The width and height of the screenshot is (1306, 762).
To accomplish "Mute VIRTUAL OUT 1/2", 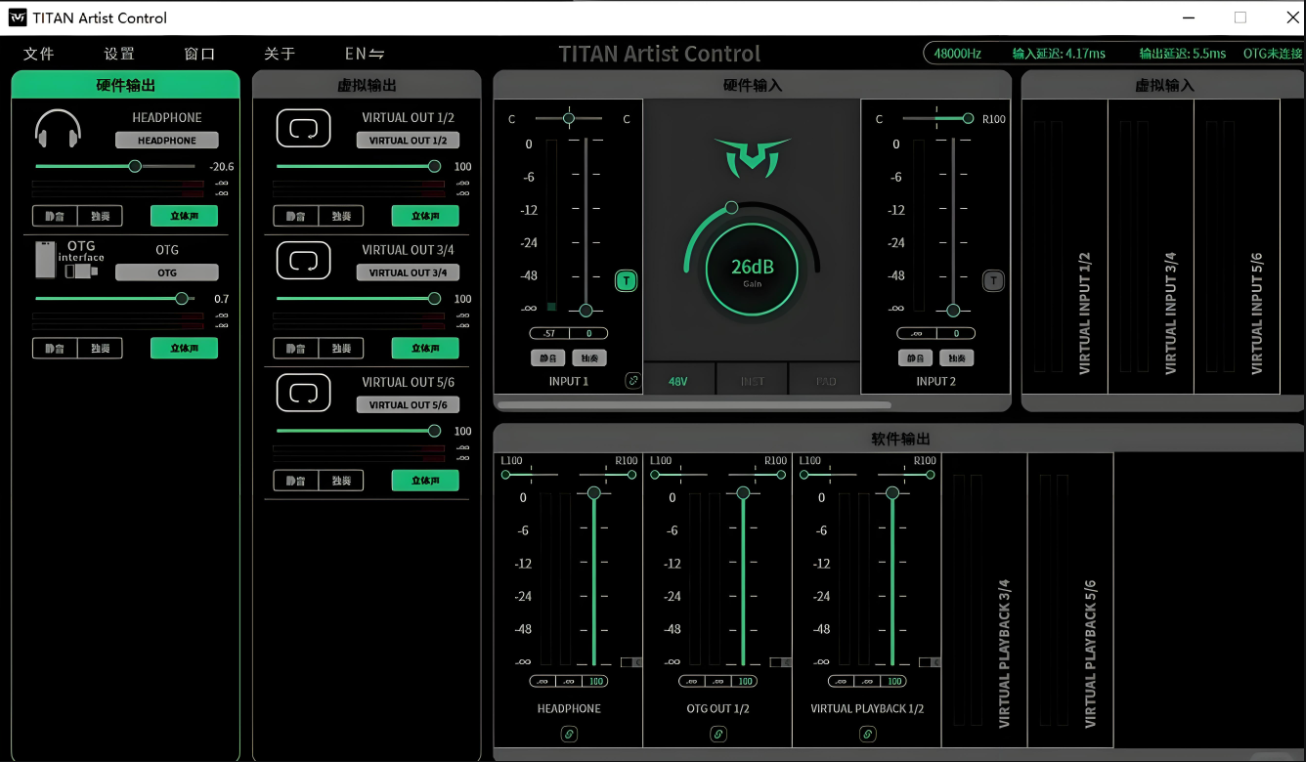I will point(296,216).
